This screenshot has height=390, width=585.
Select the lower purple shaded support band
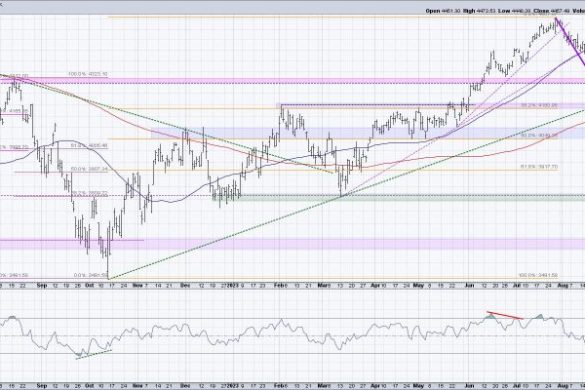pyautogui.click(x=292, y=244)
